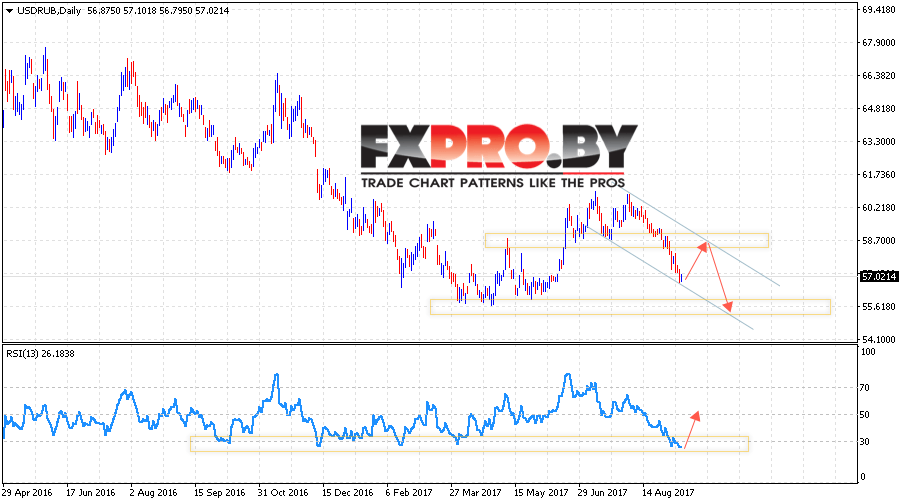This screenshot has width=900, height=504.
Task: Click the 61.7360 price axis label
Action: pyautogui.click(x=879, y=175)
